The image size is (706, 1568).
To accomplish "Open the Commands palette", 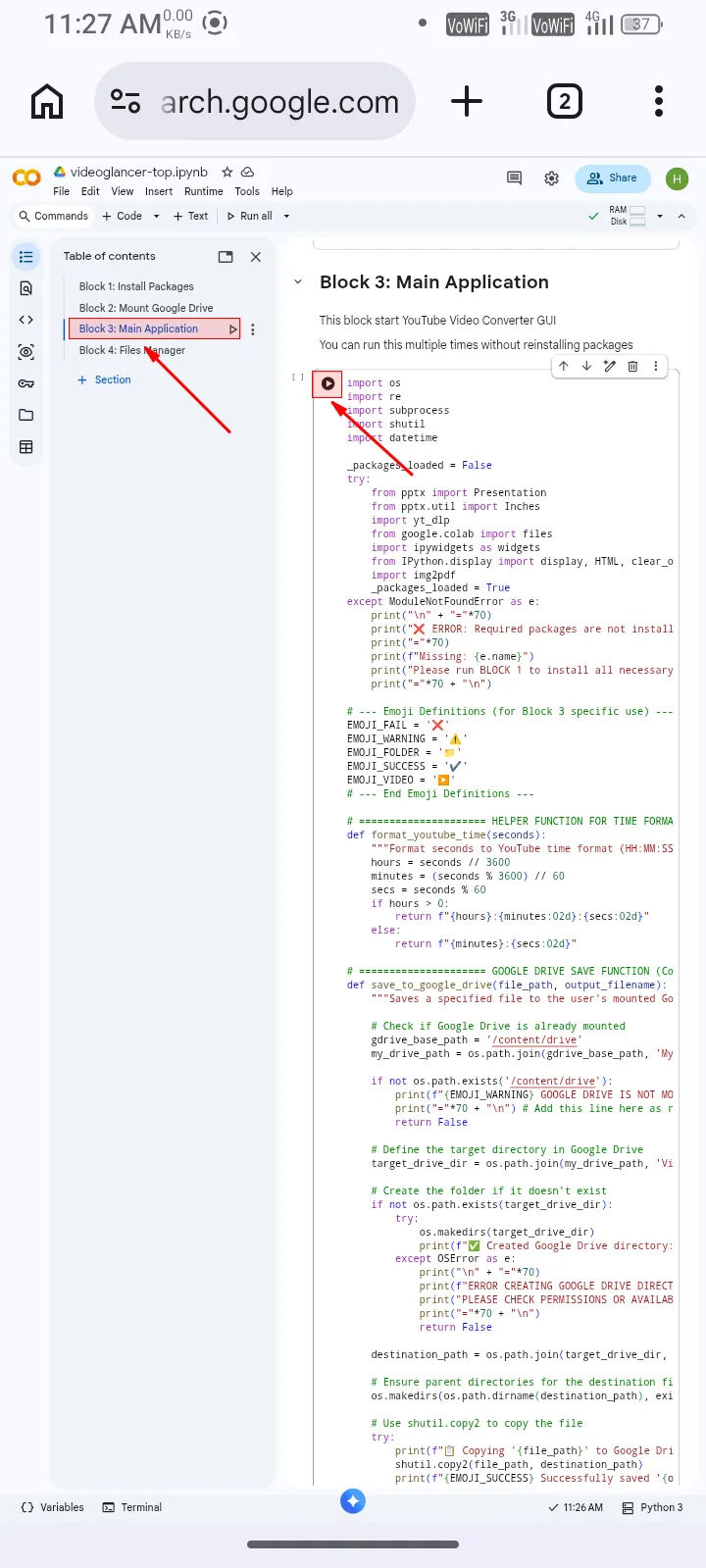I will click(53, 216).
